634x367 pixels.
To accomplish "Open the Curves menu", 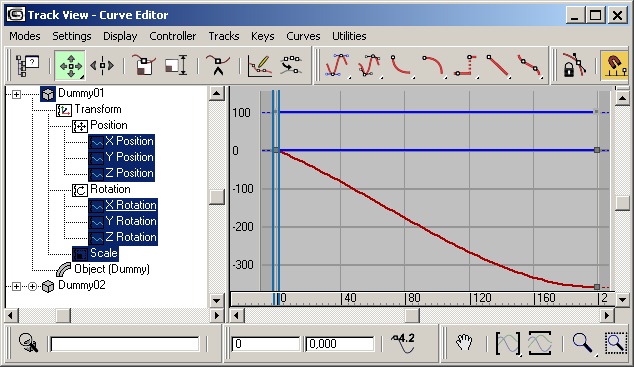I will point(303,36).
